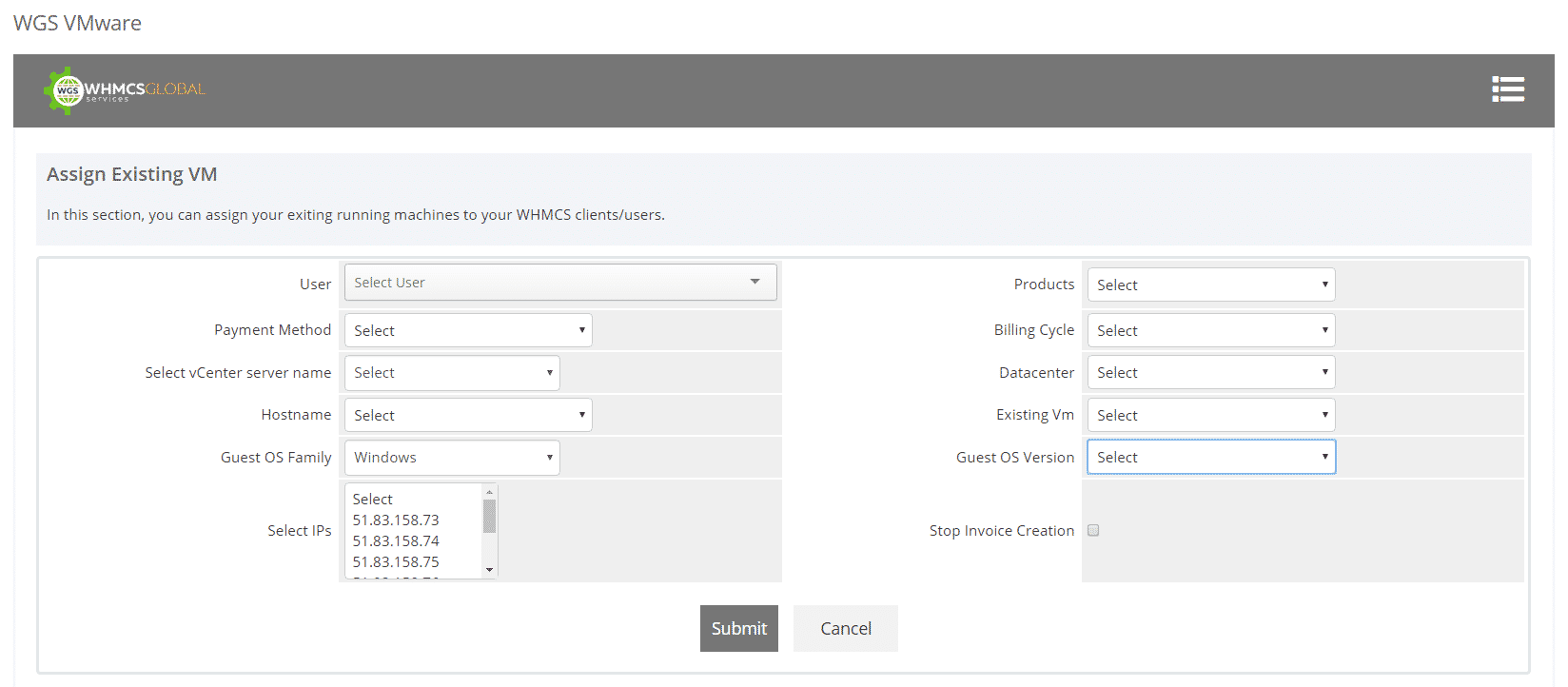Pick IP address 51.83.158.75
Viewport: 1568px width, 687px height.
pyautogui.click(x=396, y=562)
